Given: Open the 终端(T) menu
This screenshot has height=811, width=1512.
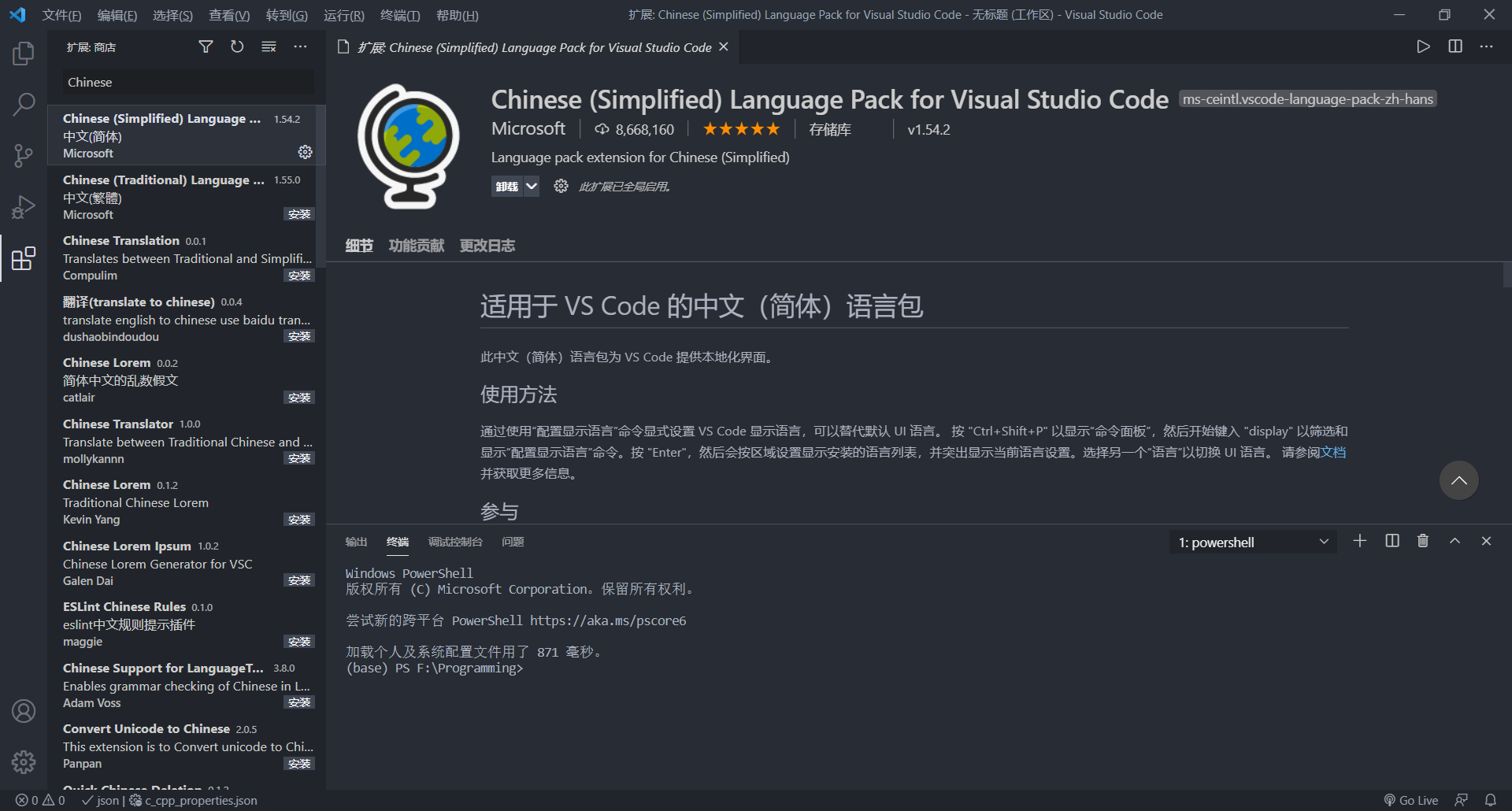Looking at the screenshot, I should coord(400,15).
